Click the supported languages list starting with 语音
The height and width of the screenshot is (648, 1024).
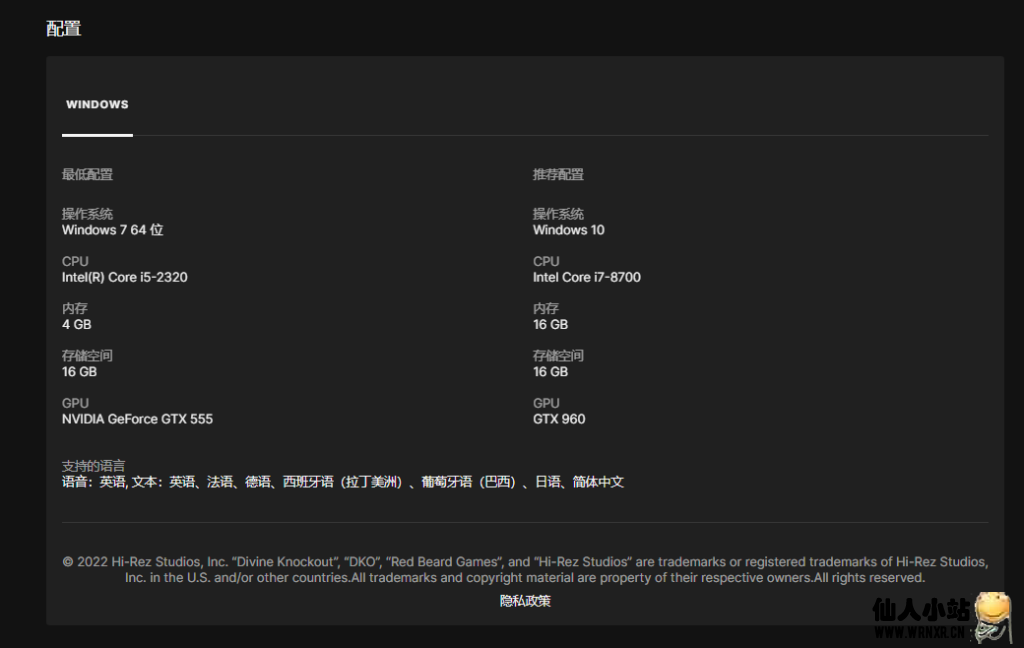tap(342, 482)
